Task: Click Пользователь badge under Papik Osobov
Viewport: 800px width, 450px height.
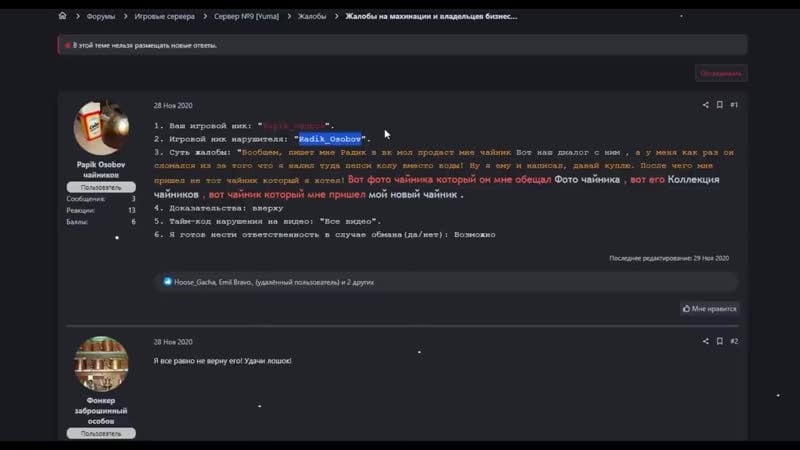Action: point(101,187)
